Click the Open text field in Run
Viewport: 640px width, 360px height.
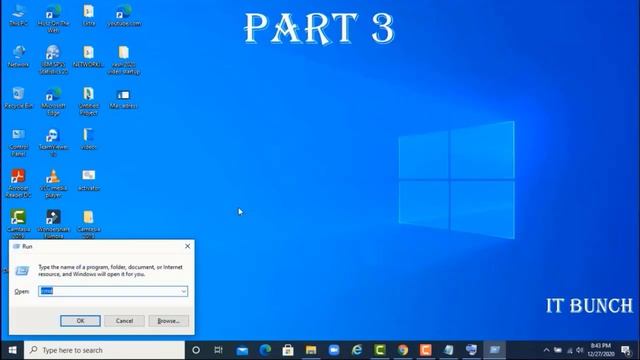click(x=113, y=291)
